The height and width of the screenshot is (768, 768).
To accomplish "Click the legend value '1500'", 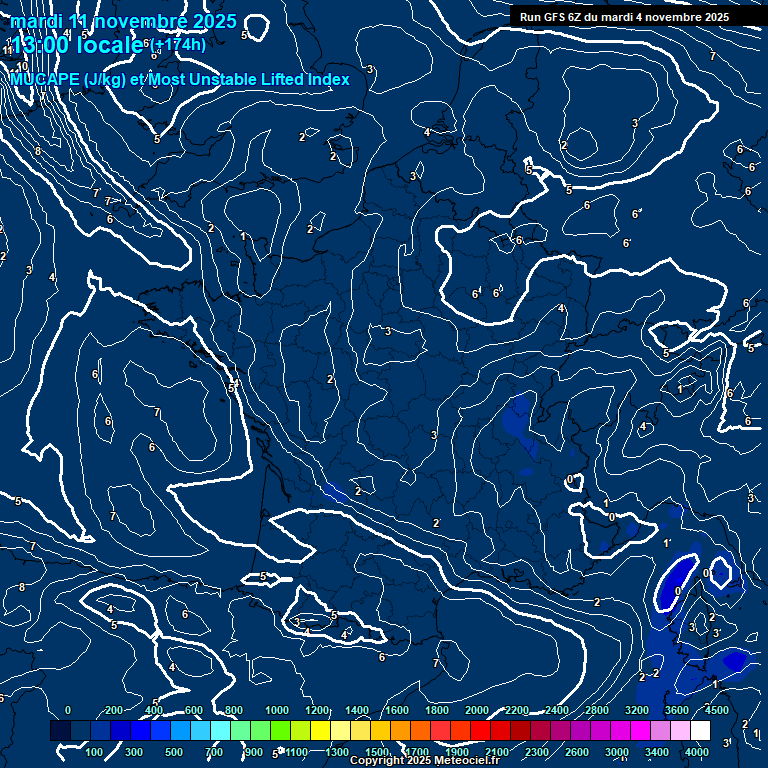I will [377, 752].
